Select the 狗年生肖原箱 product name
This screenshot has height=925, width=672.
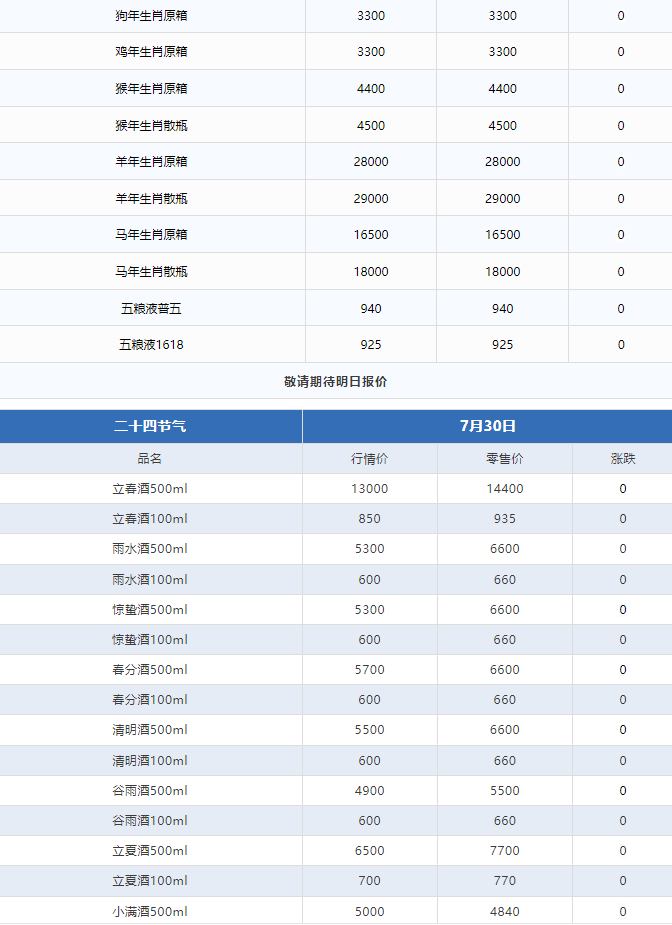click(x=152, y=16)
